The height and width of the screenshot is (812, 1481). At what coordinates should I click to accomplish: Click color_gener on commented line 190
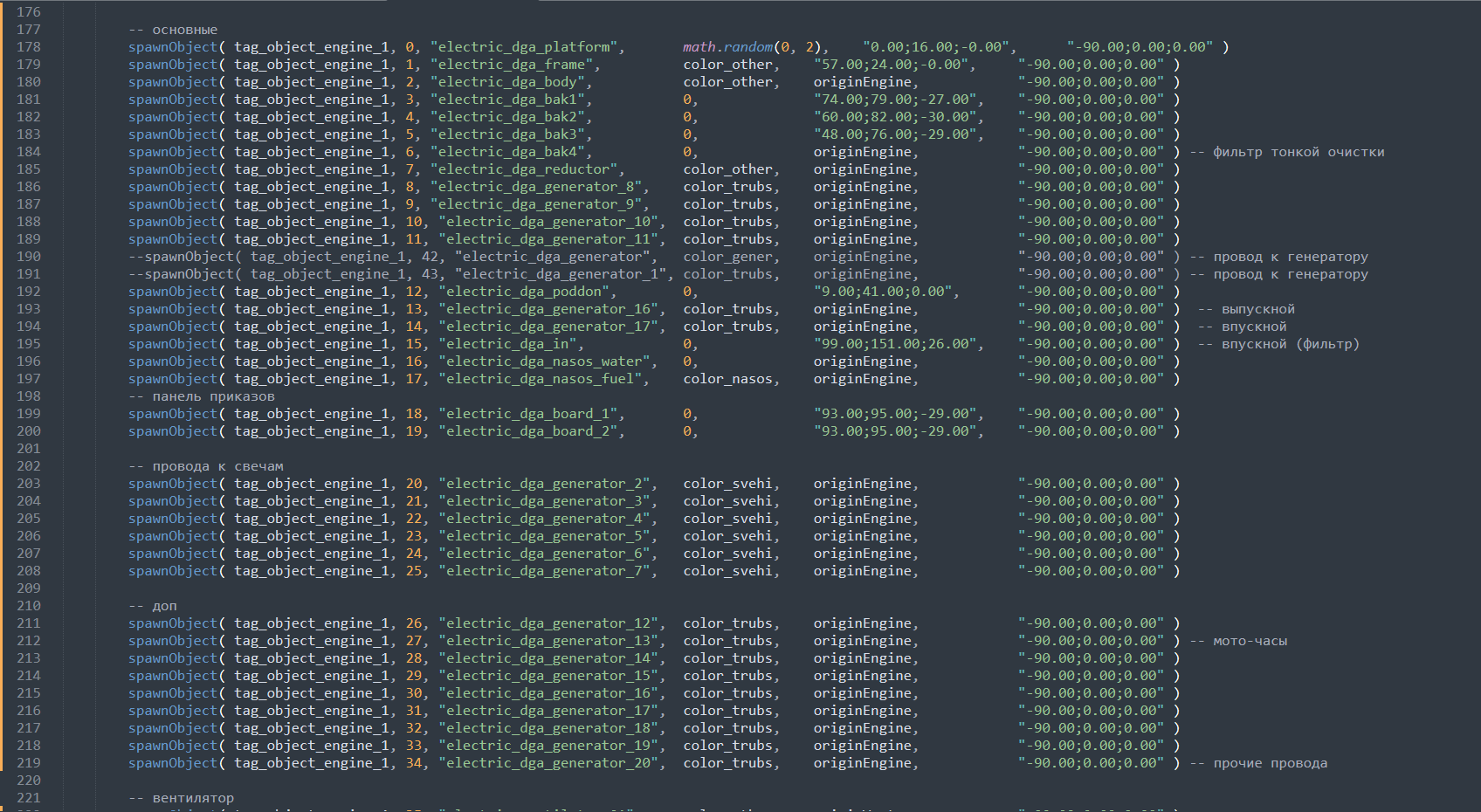click(x=728, y=257)
